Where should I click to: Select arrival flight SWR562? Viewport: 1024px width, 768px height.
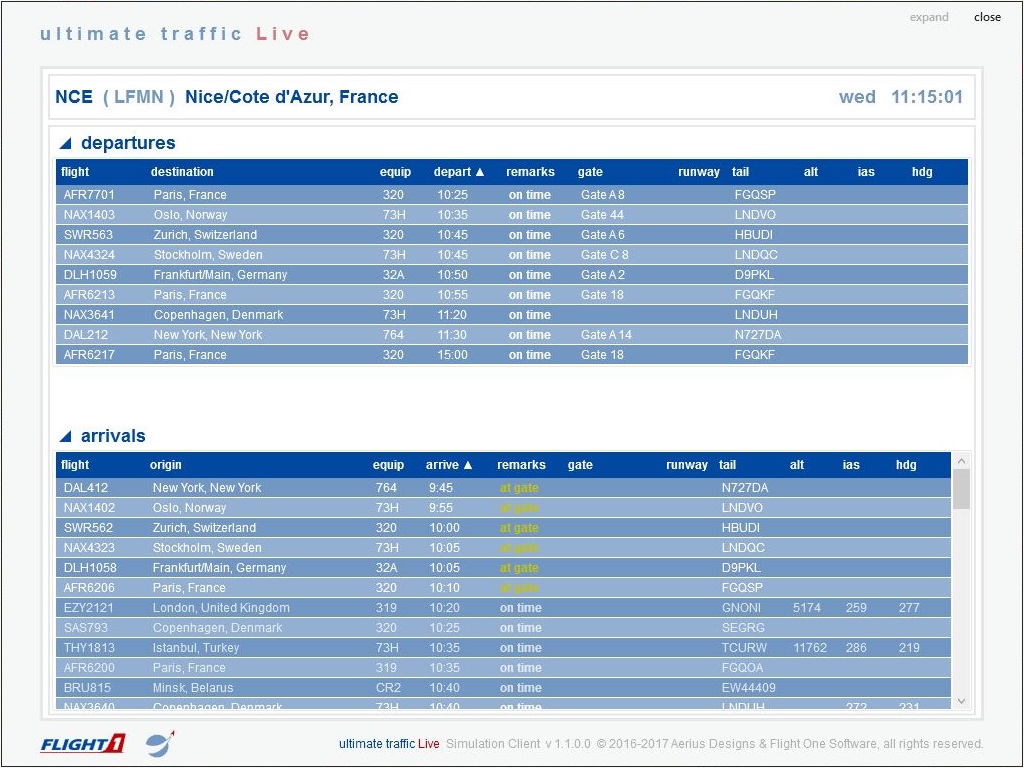504,528
